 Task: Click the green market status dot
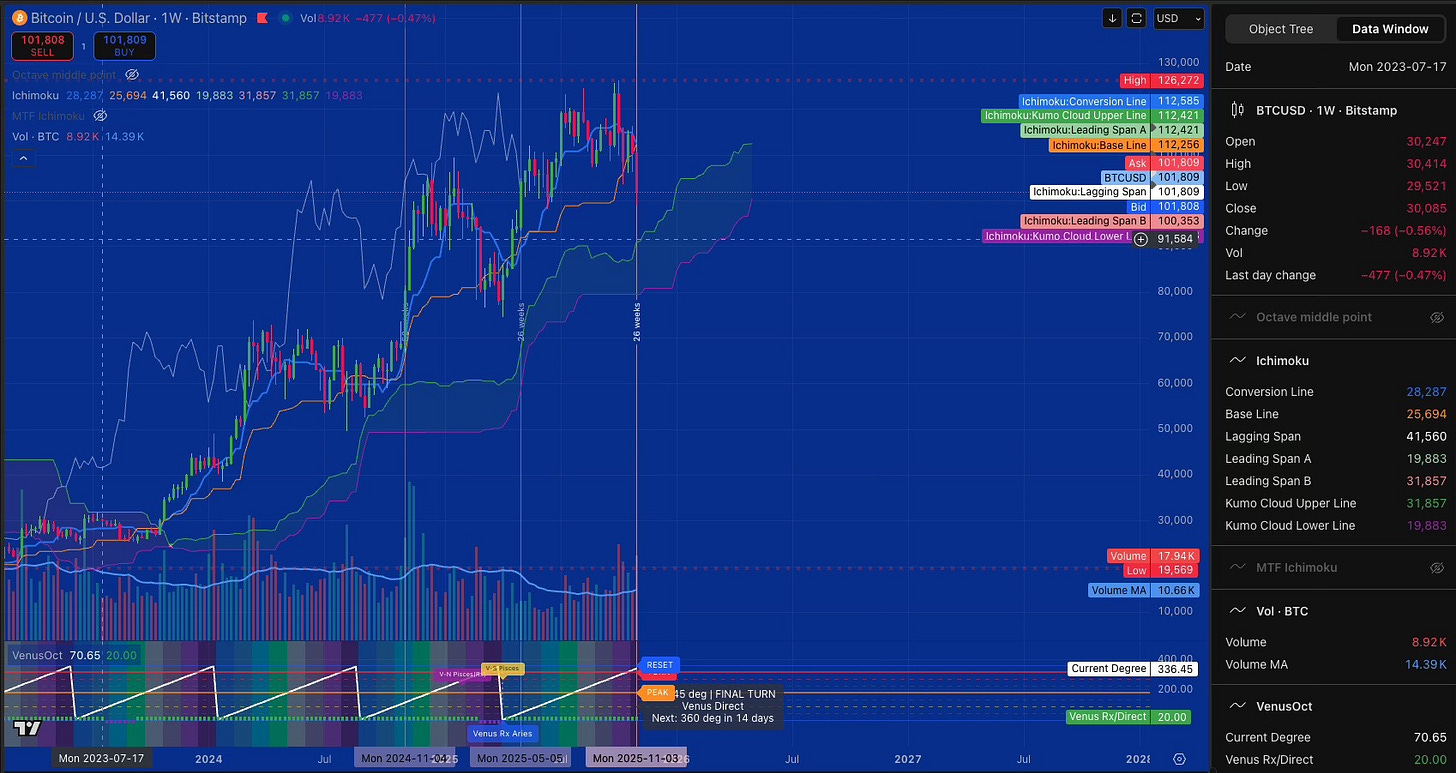pyautogui.click(x=286, y=18)
